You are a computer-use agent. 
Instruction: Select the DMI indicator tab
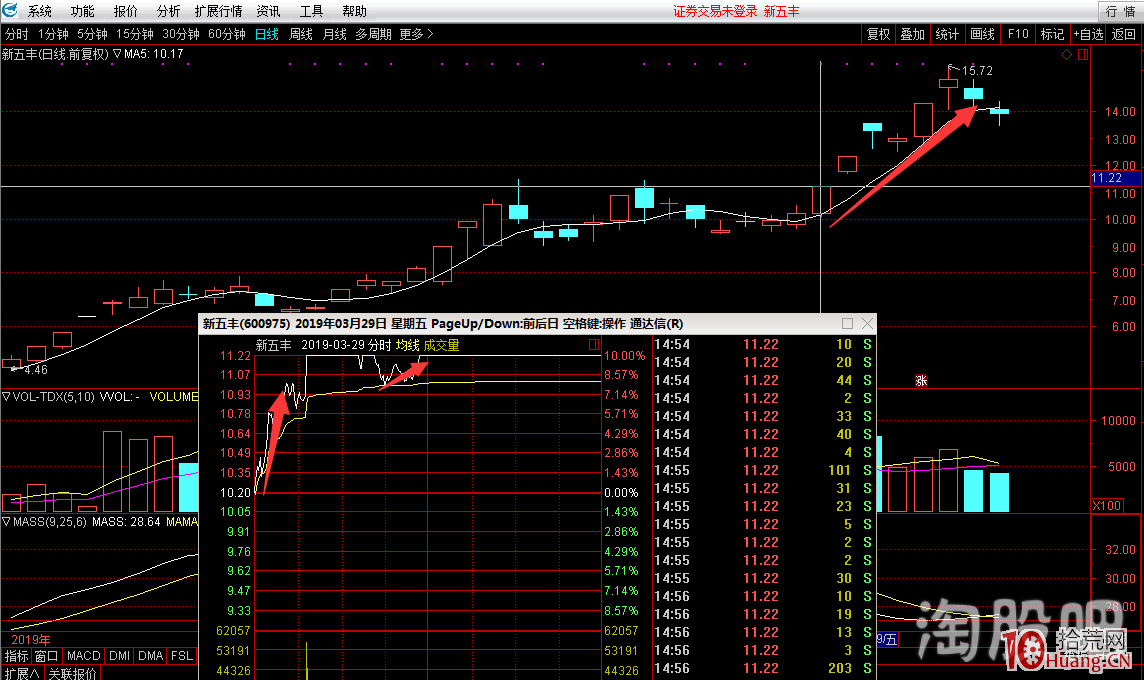120,656
